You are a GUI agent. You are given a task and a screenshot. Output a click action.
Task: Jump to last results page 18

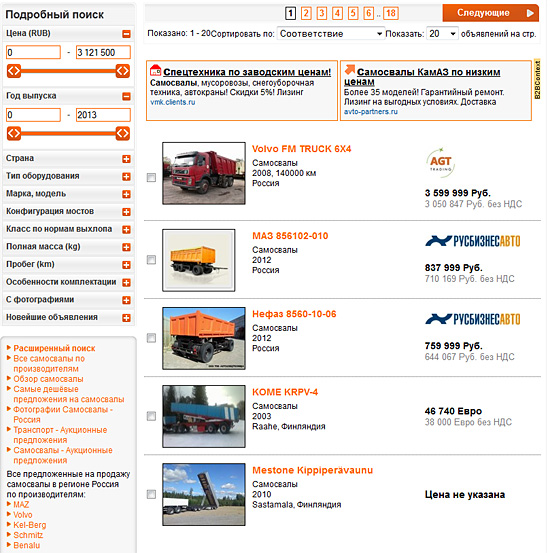(x=391, y=13)
